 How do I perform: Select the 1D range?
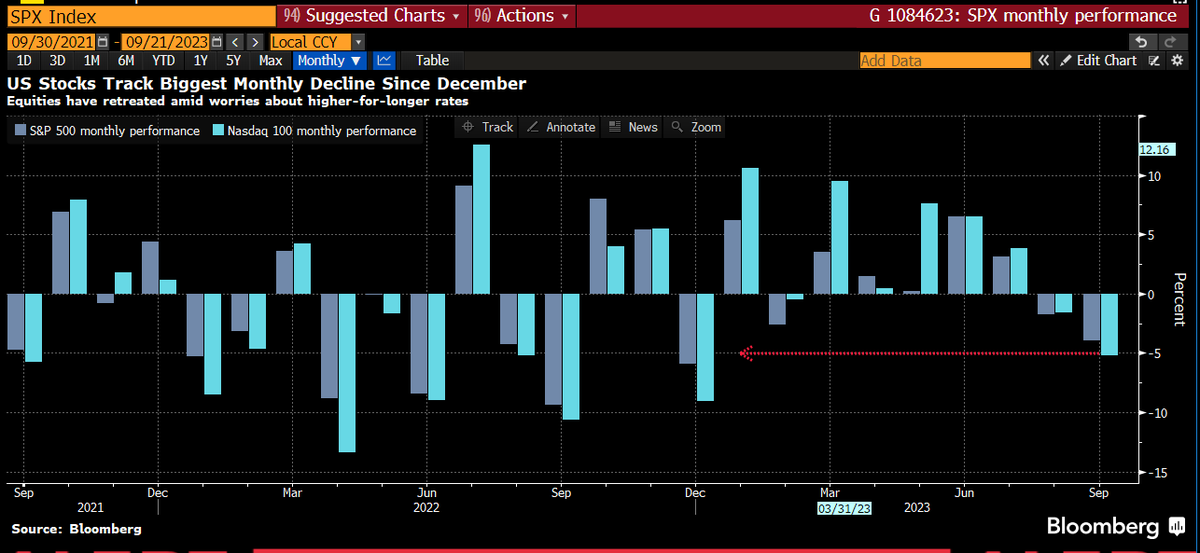point(24,60)
